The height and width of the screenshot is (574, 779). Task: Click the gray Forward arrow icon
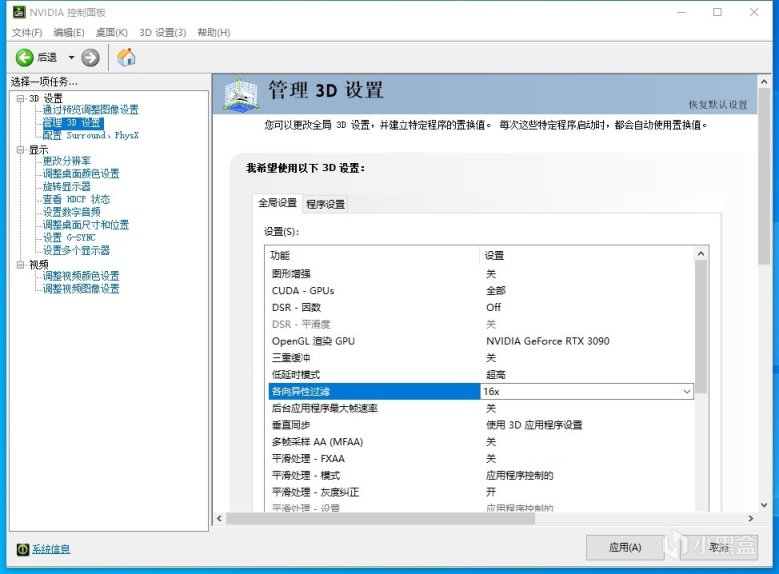point(90,58)
